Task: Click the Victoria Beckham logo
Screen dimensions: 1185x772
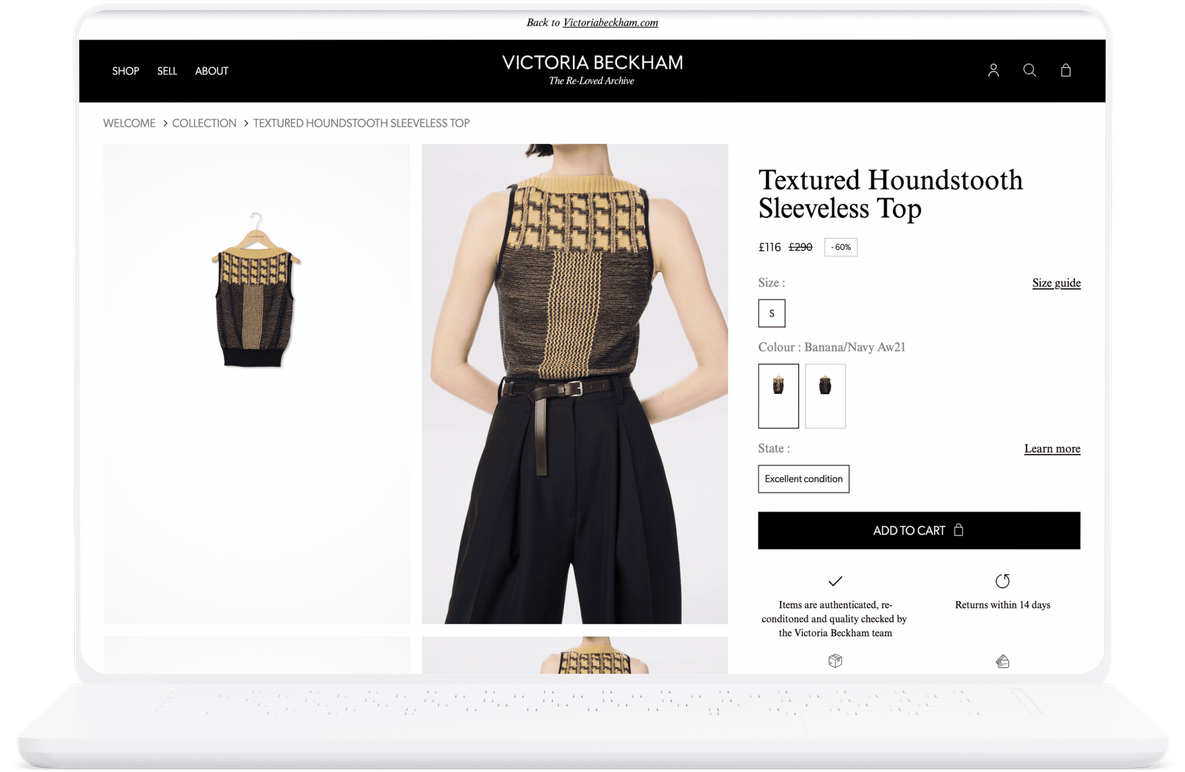Action: point(592,69)
